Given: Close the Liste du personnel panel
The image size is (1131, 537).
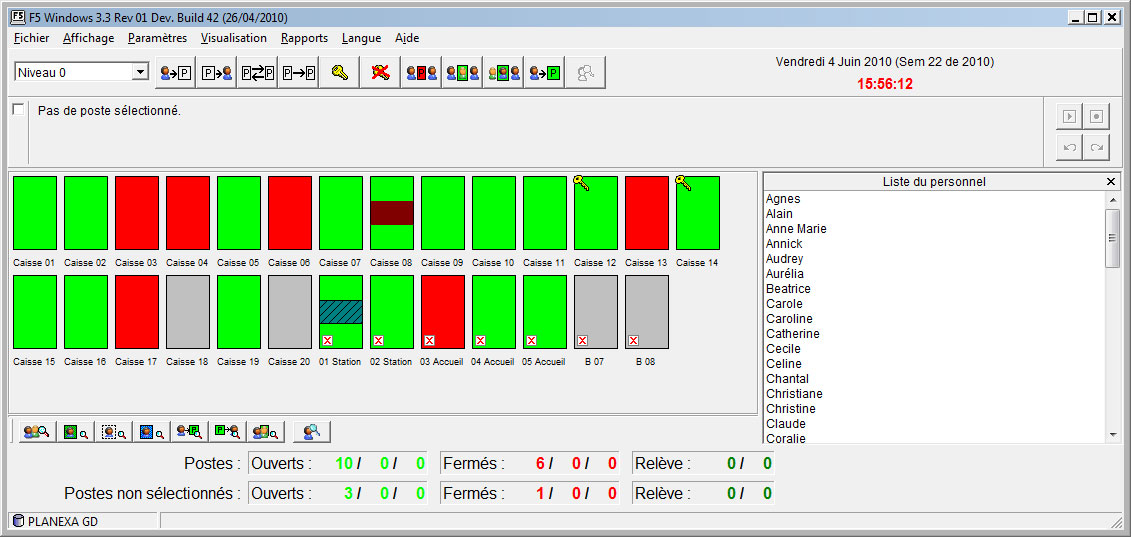Looking at the screenshot, I should click(x=1111, y=182).
